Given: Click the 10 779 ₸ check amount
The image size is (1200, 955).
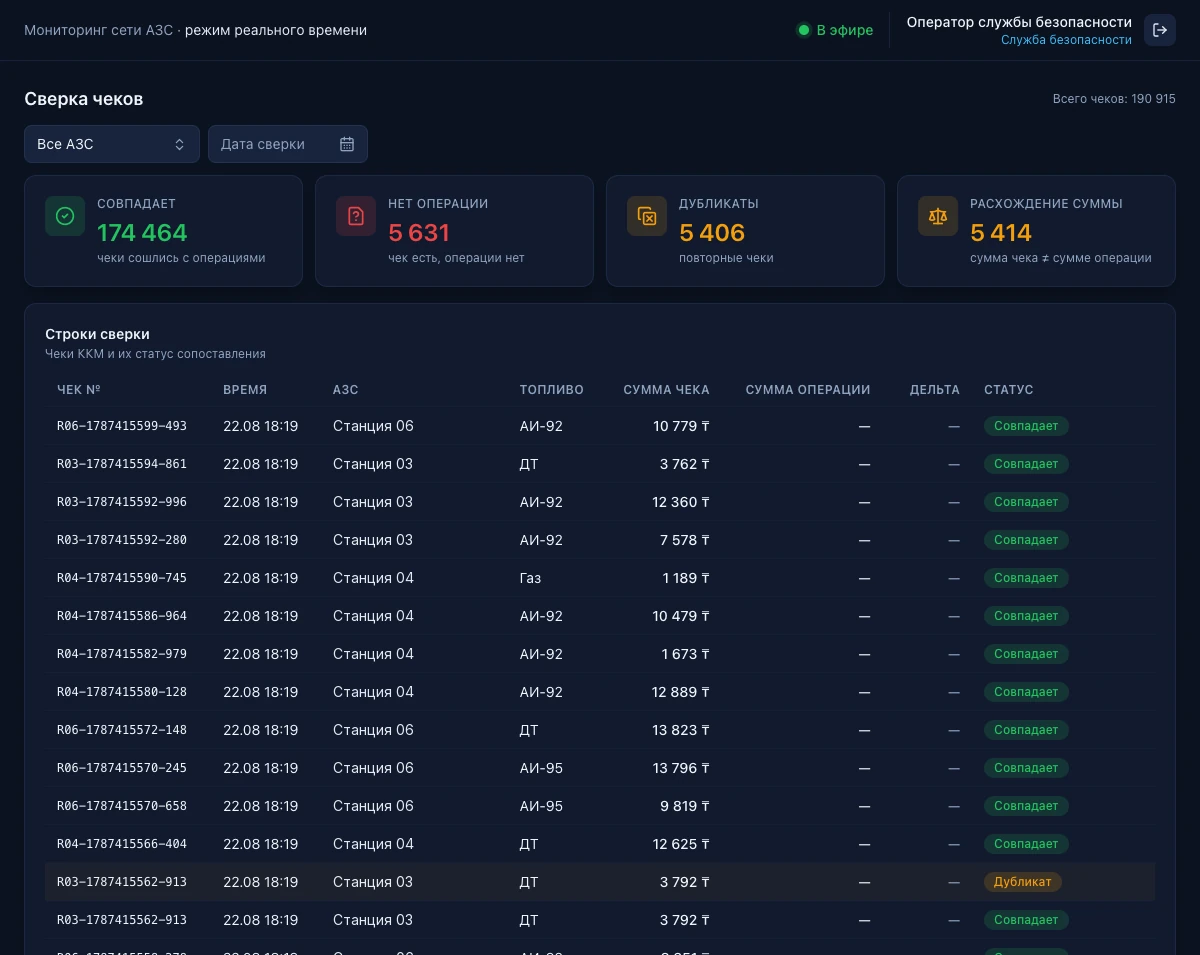Looking at the screenshot, I should (x=681, y=426).
